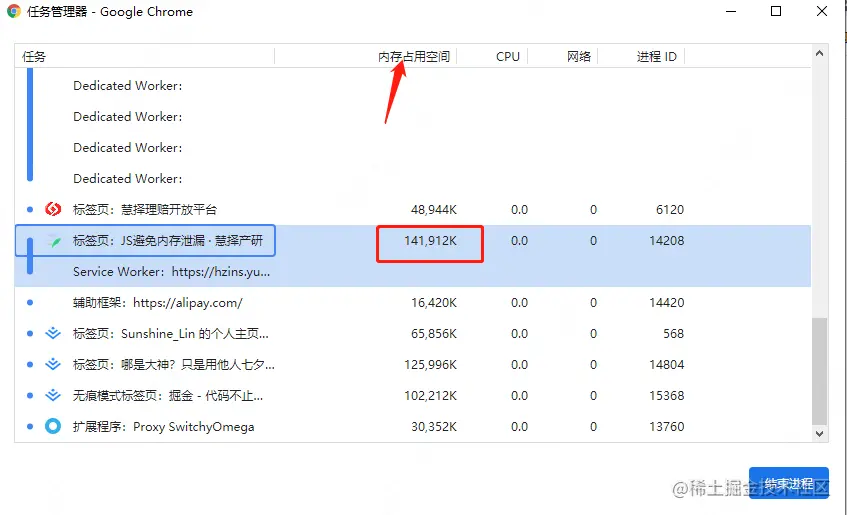The image size is (847, 515).
Task: Click the memory value 30,352K
Action: click(x=434, y=427)
